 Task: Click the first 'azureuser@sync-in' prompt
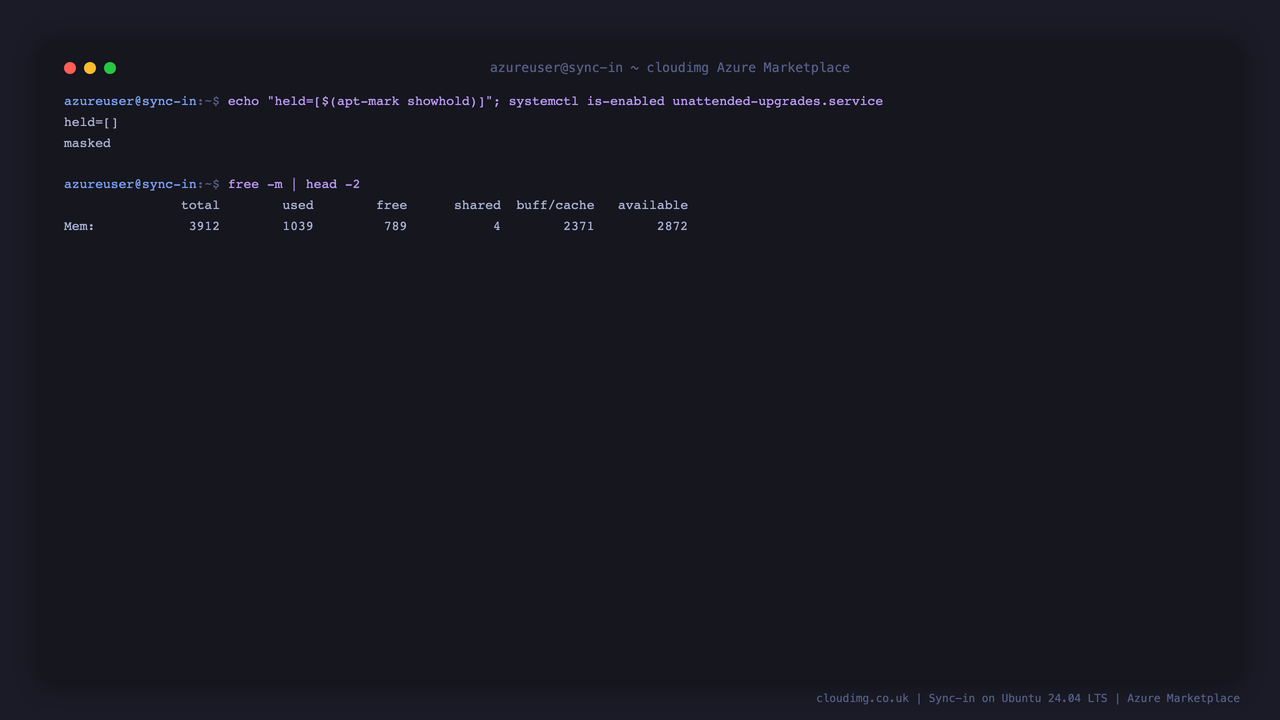click(130, 101)
